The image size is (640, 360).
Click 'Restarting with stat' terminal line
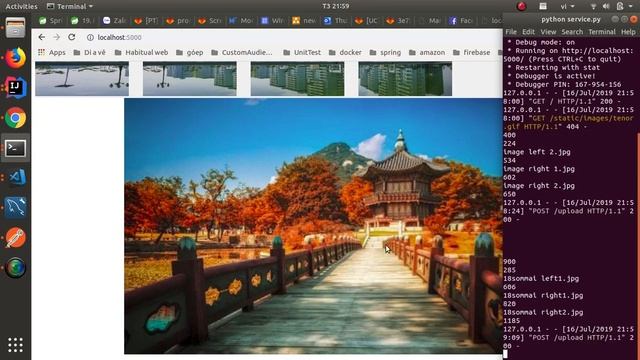pyautogui.click(x=553, y=67)
